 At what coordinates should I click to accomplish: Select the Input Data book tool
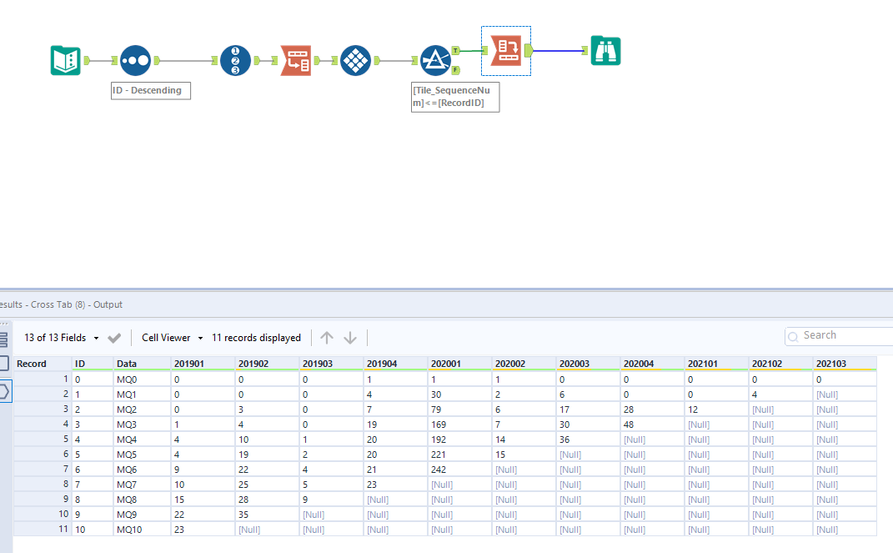click(x=65, y=60)
